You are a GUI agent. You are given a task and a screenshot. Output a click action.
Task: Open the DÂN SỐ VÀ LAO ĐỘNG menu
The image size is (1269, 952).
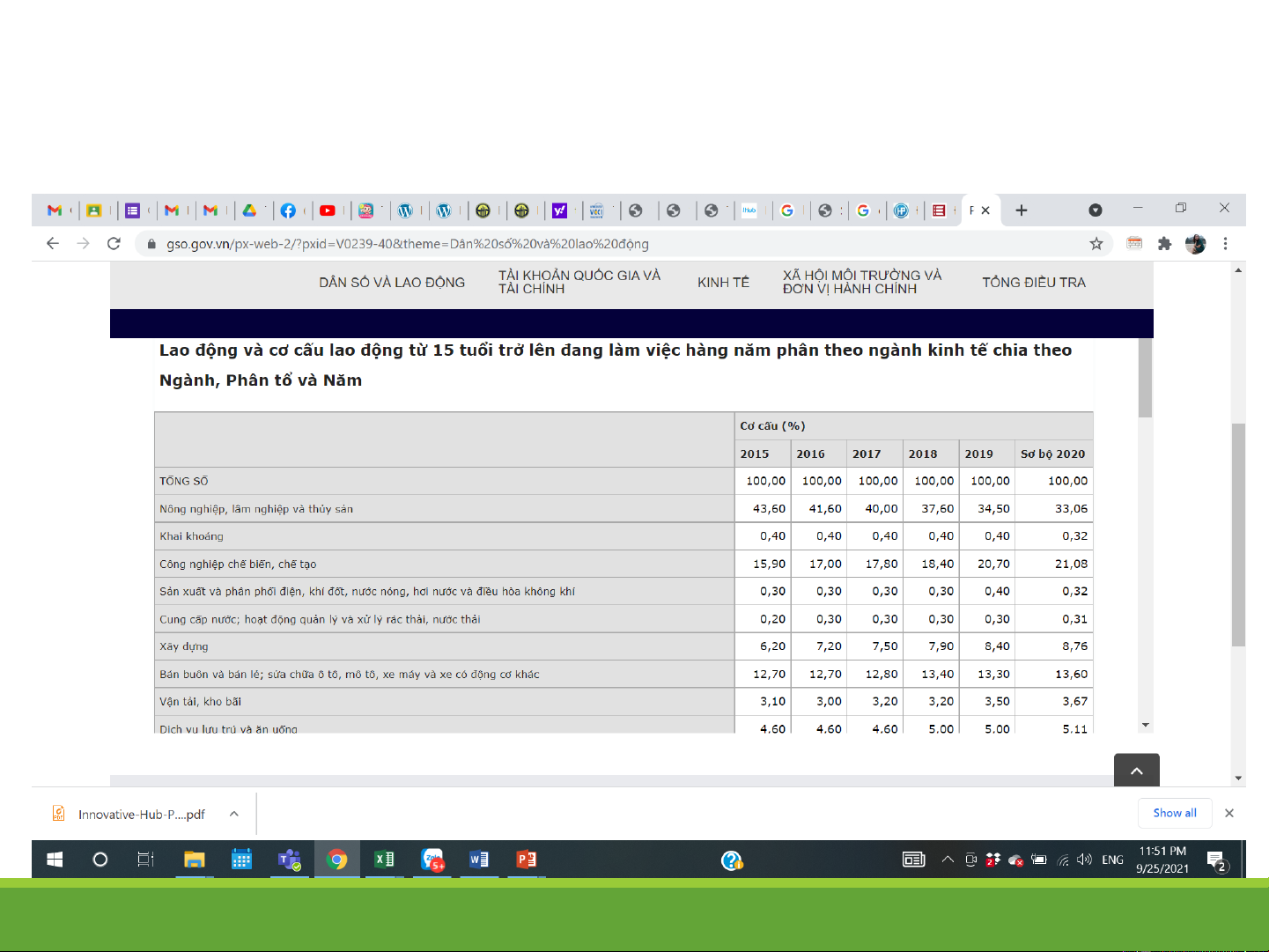(x=392, y=283)
